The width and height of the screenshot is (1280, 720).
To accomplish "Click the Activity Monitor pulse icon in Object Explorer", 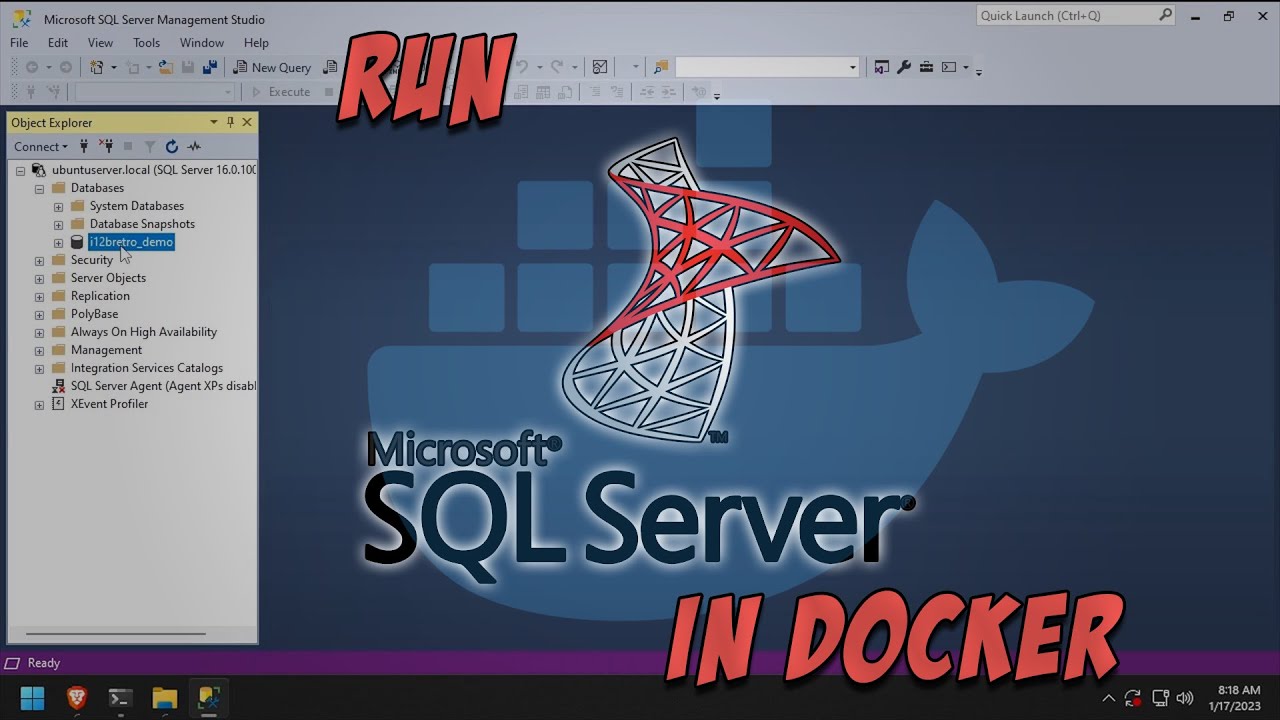I will (194, 146).
